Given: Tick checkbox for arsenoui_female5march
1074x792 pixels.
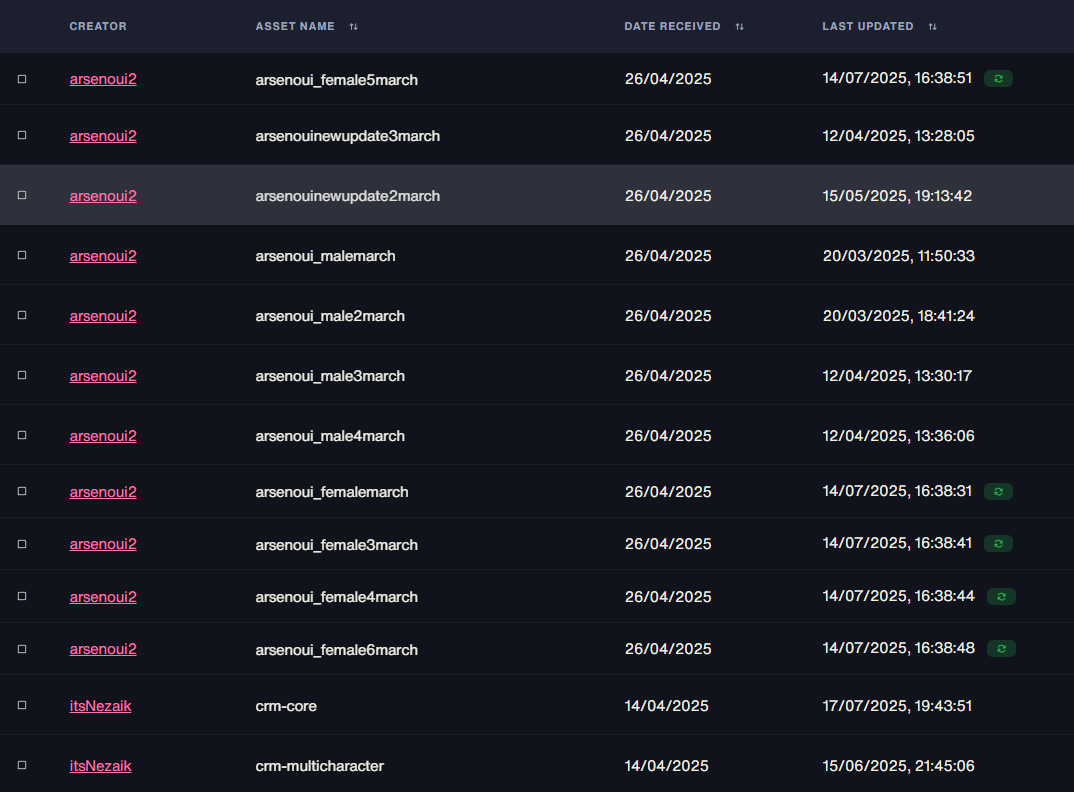Looking at the screenshot, I should [x=22, y=79].
